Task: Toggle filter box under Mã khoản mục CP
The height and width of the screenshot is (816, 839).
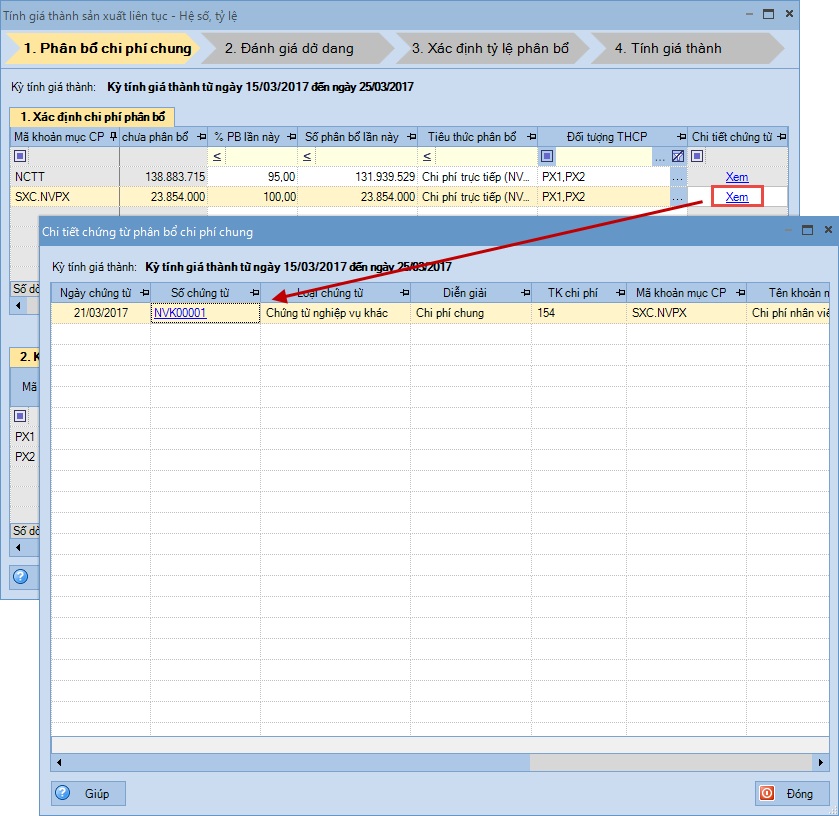Action: click(x=19, y=156)
